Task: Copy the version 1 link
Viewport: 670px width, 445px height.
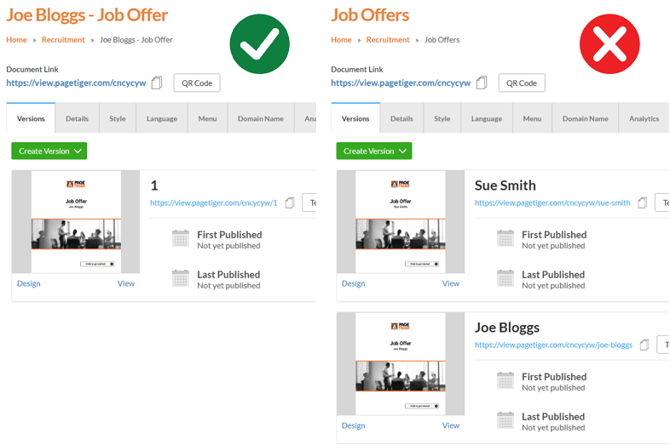Action: point(290,202)
